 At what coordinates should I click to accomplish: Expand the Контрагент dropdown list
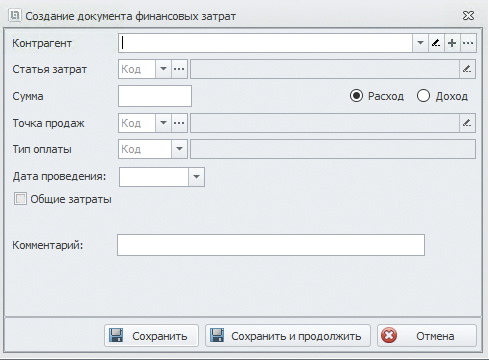tap(420, 43)
